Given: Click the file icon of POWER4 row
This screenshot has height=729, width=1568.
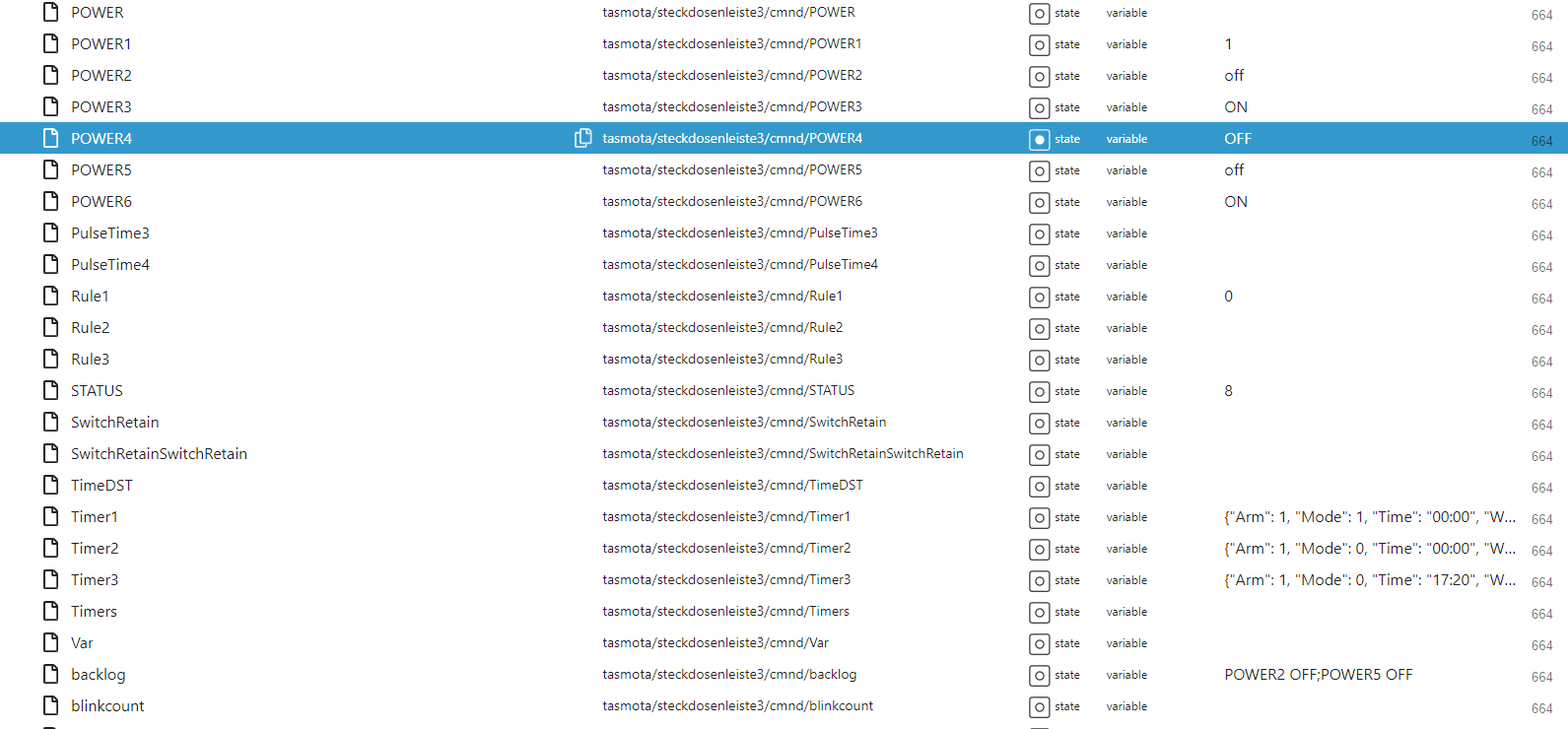Looking at the screenshot, I should 51,138.
